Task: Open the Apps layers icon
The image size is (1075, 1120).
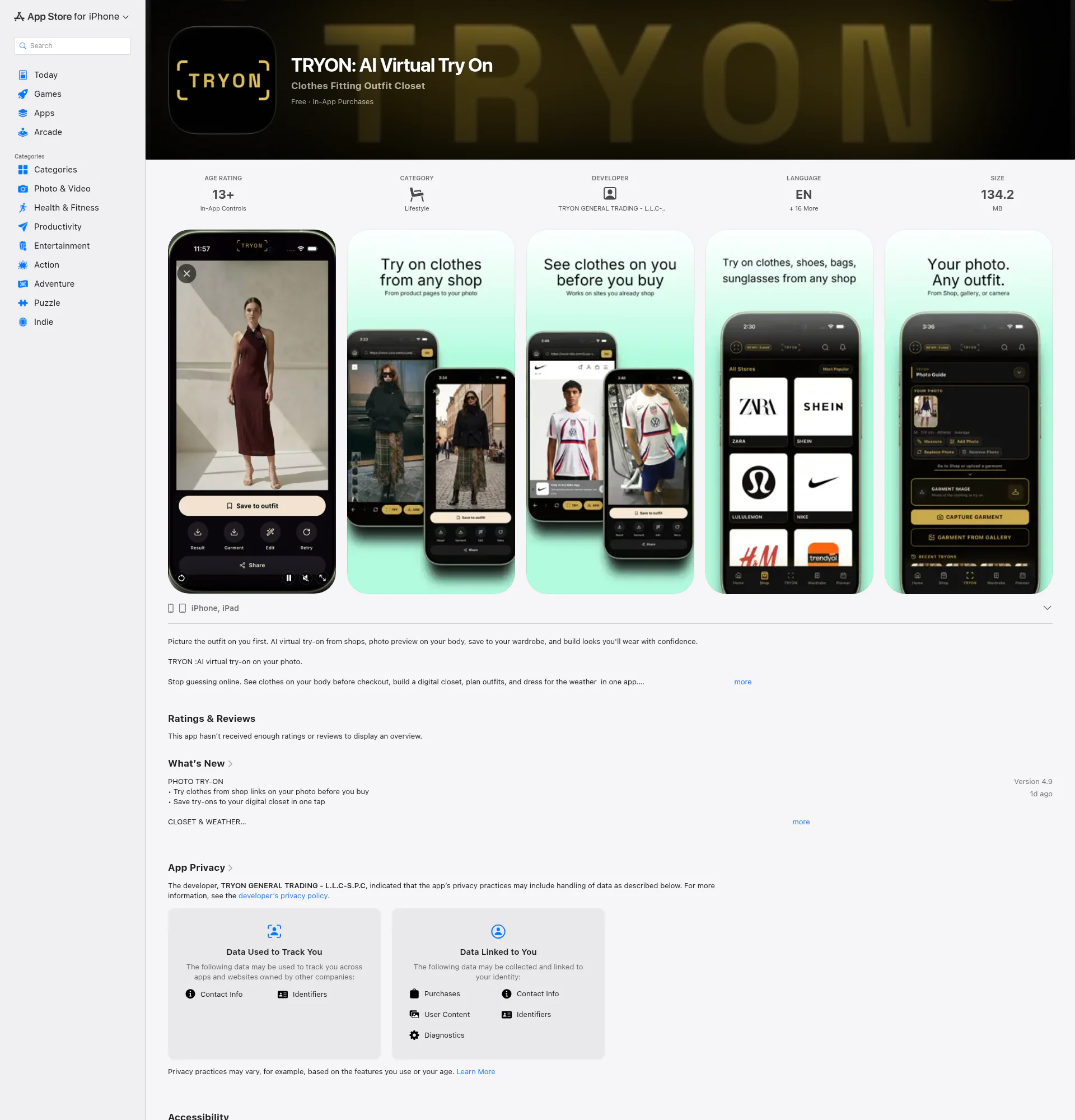Action: click(x=23, y=113)
